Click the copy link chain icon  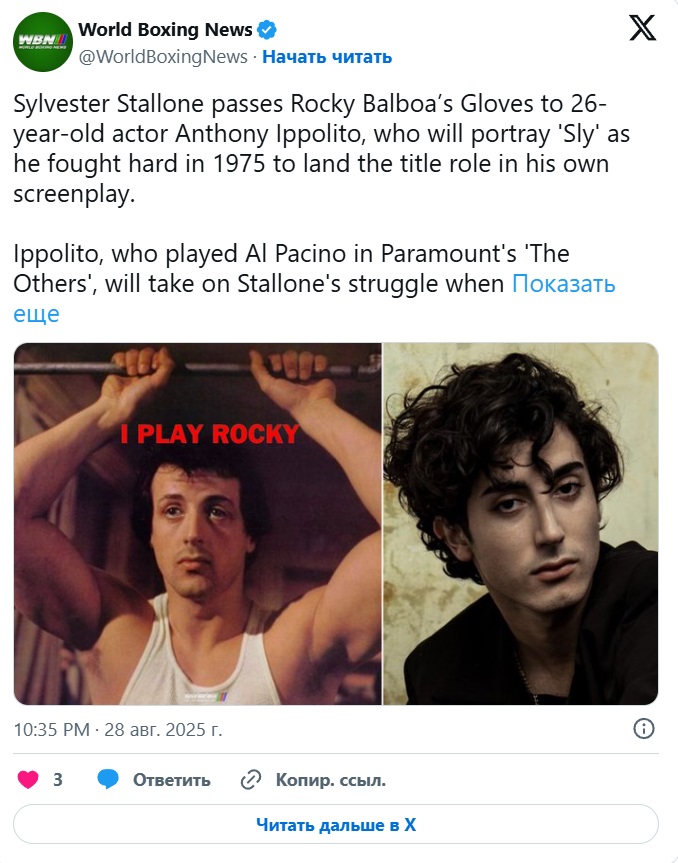[x=251, y=780]
